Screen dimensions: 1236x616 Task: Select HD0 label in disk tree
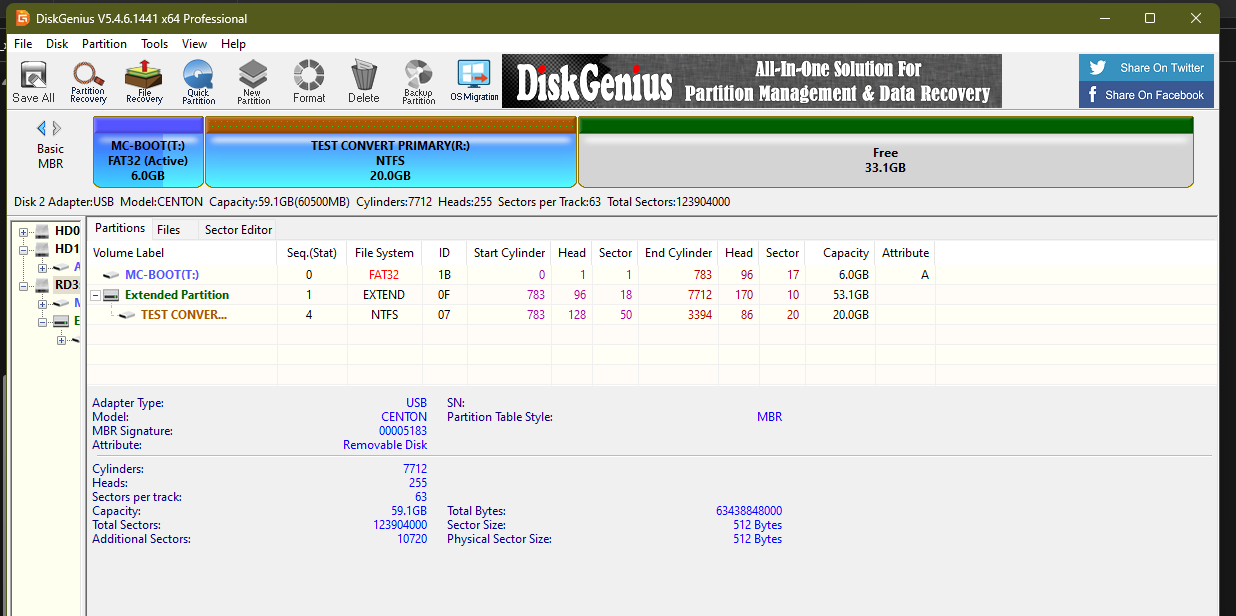click(x=67, y=231)
